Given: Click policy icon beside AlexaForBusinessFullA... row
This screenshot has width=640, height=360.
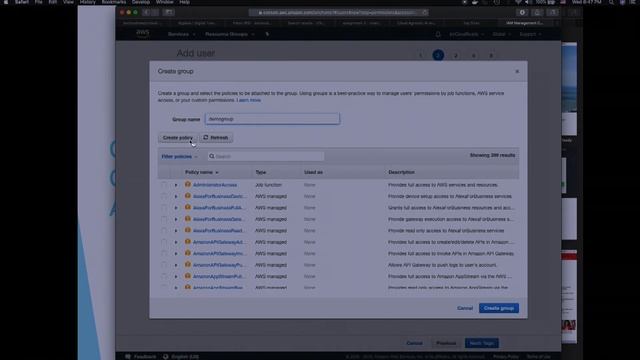Looking at the screenshot, I should pos(188,207).
